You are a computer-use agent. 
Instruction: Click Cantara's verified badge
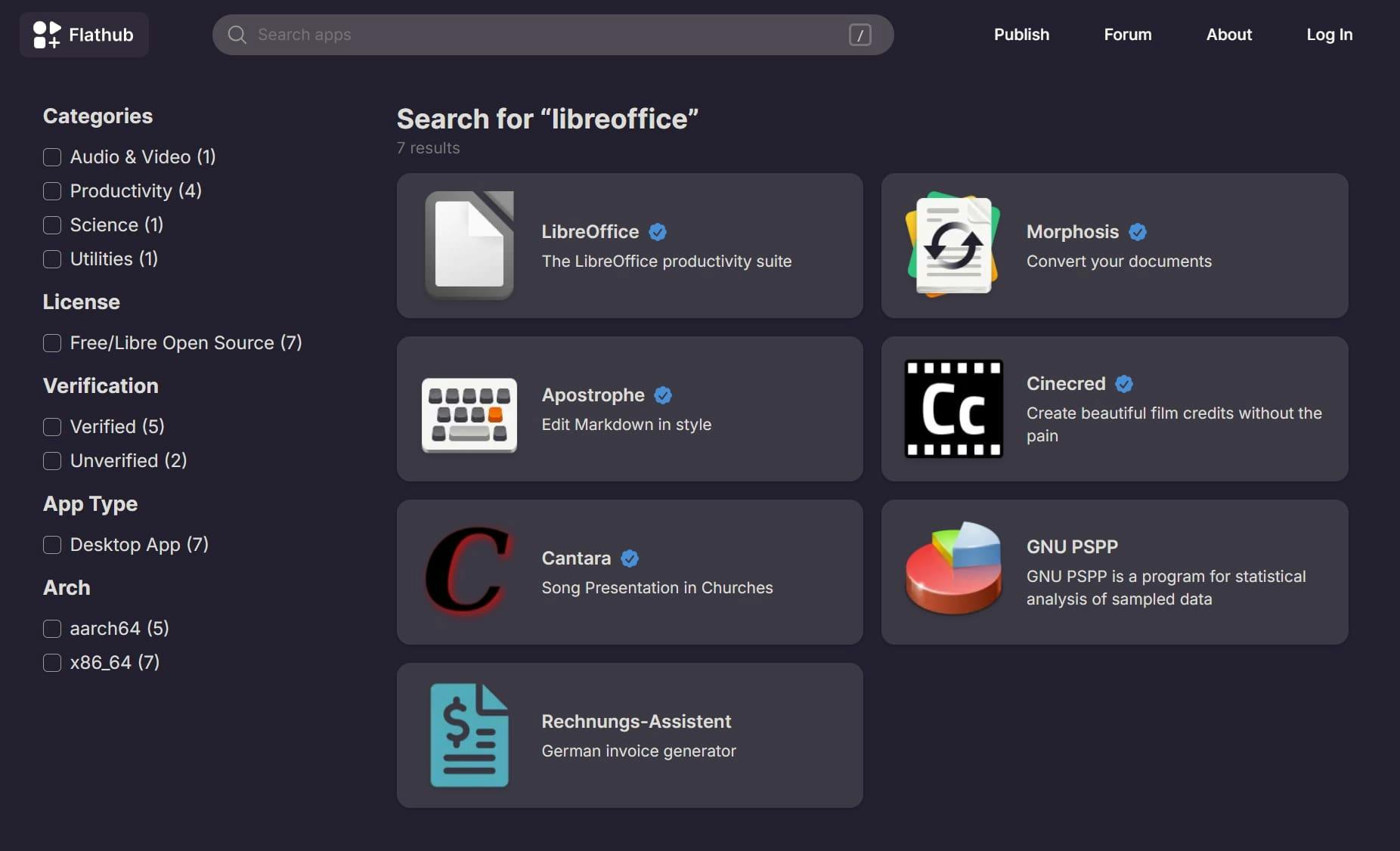coord(630,559)
